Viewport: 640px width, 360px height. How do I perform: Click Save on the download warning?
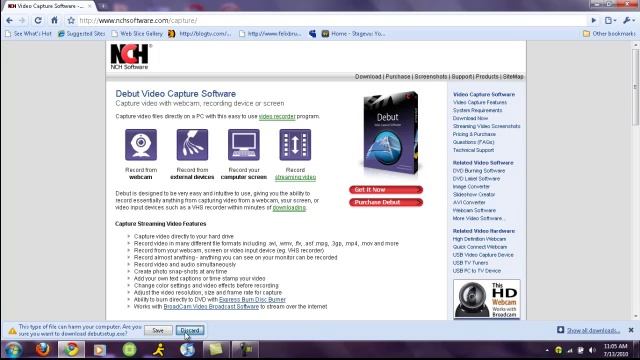(x=158, y=331)
